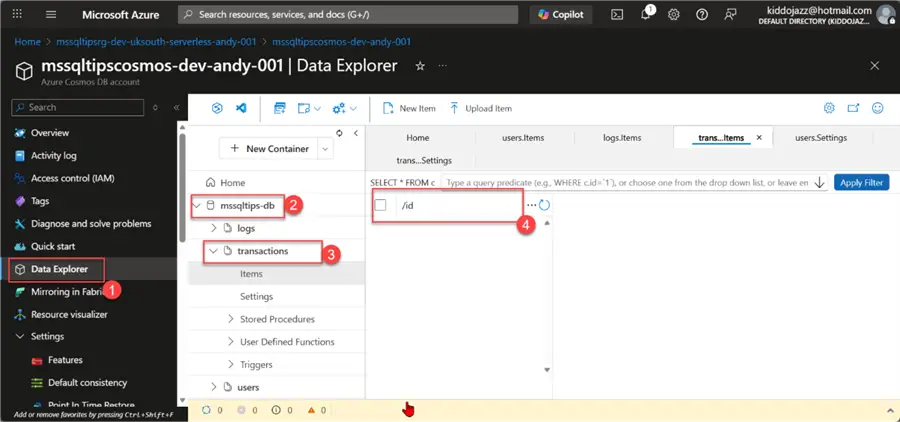The image size is (900, 422).
Task: Open the more options ellipsis beside title
Action: [443, 66]
